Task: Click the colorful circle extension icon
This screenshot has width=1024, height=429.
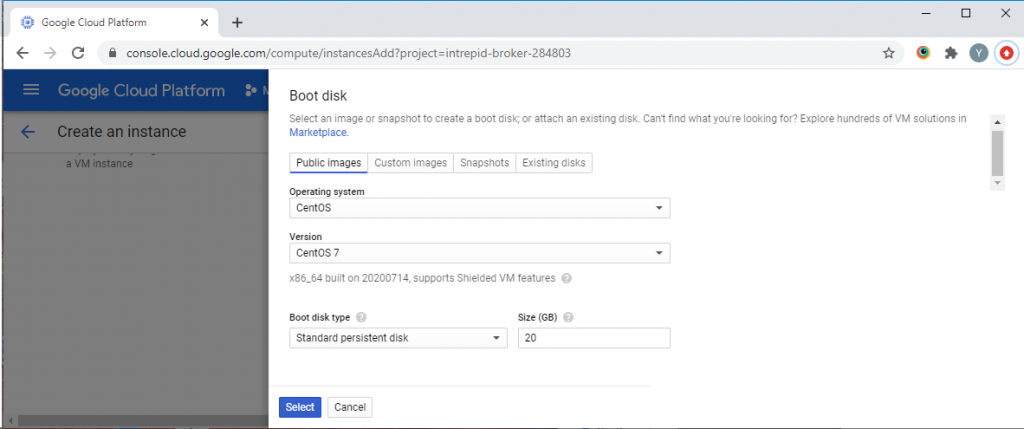Action: 923,54
